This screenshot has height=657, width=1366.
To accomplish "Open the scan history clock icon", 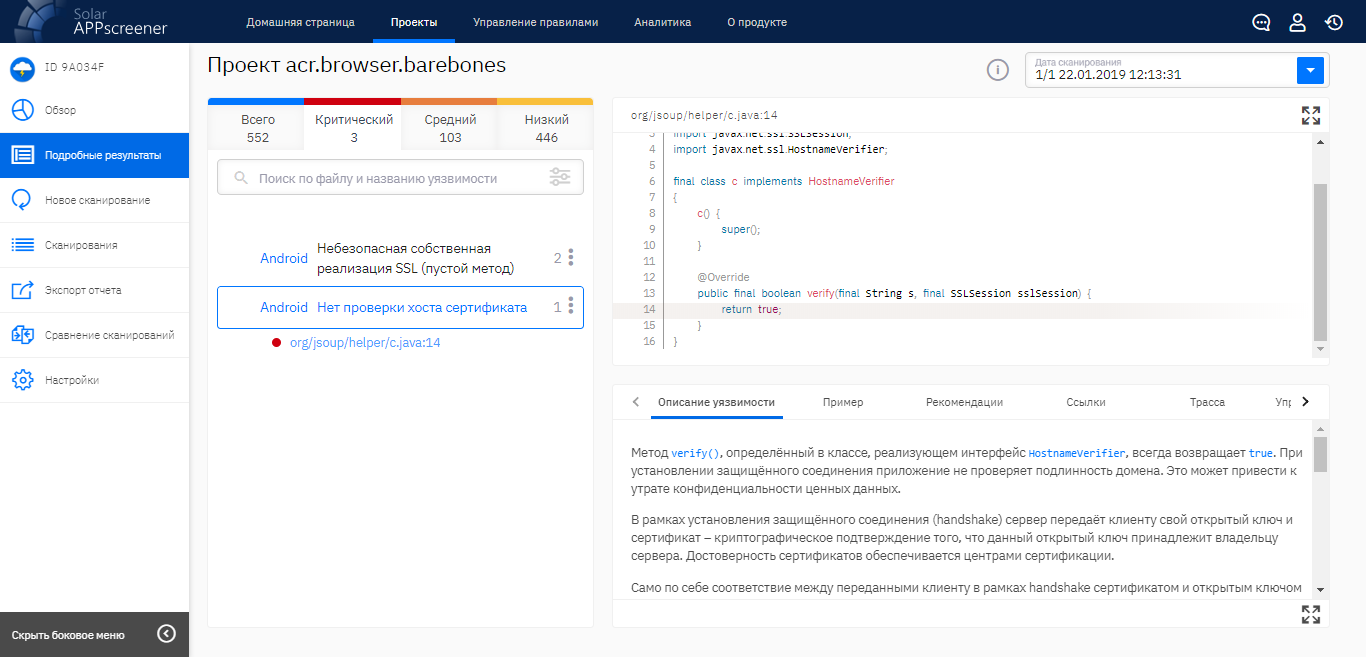I will [1333, 23].
